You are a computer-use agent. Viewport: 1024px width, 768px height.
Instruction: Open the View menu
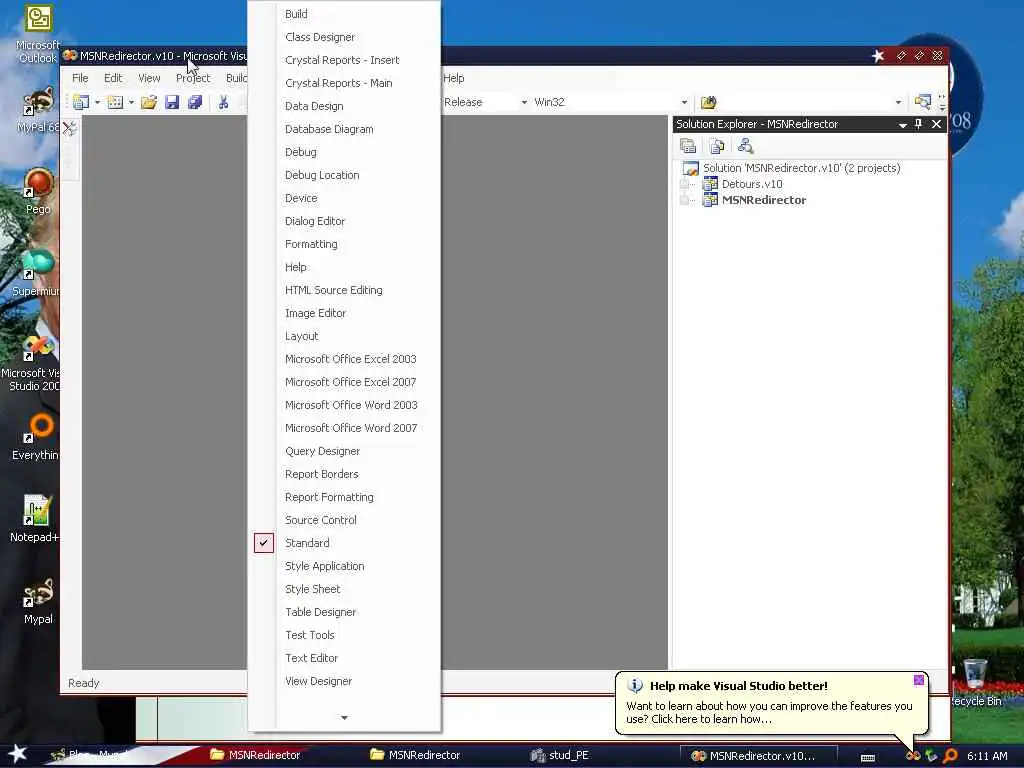pos(149,78)
